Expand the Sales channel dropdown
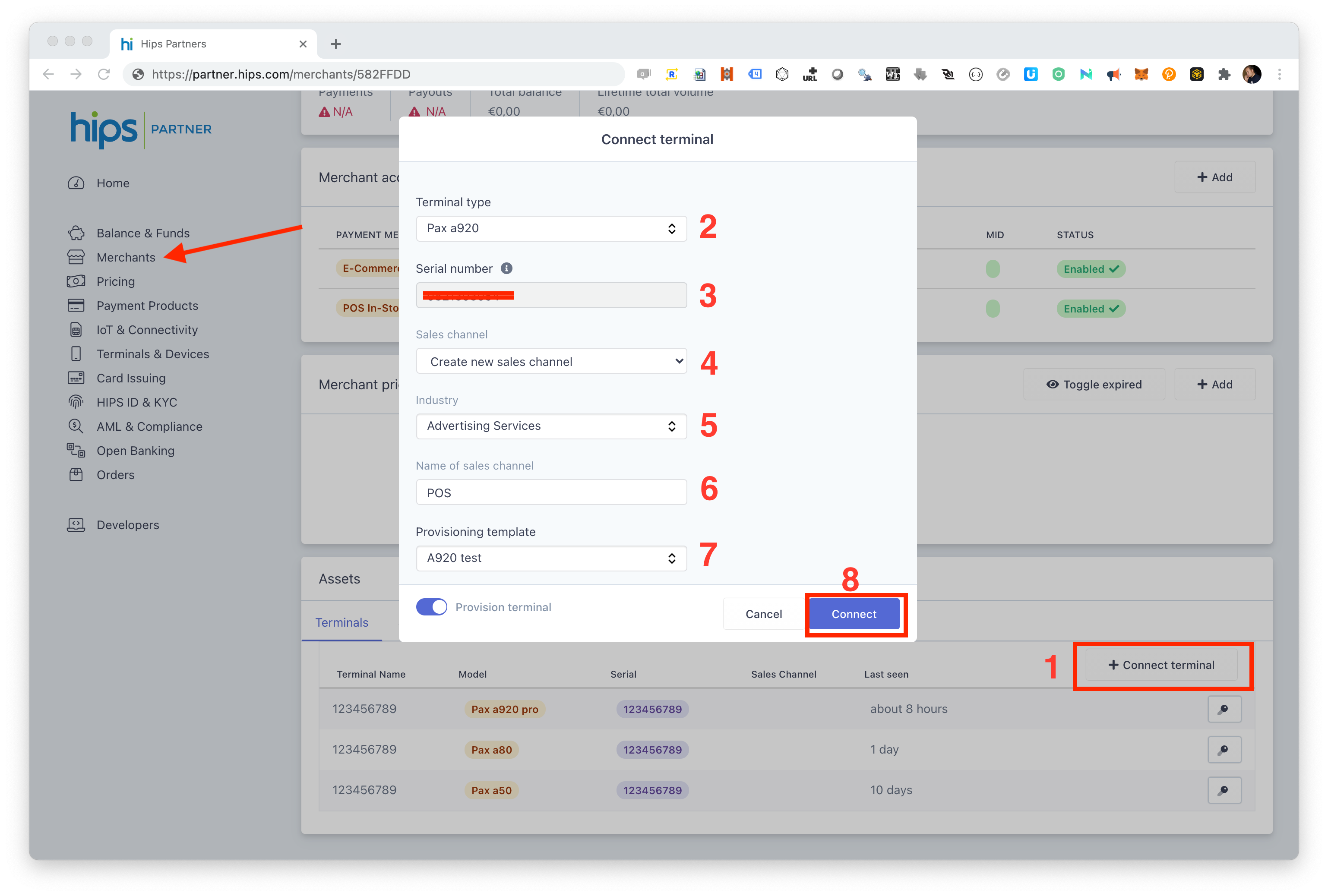The width and height of the screenshot is (1328, 896). tap(551, 361)
